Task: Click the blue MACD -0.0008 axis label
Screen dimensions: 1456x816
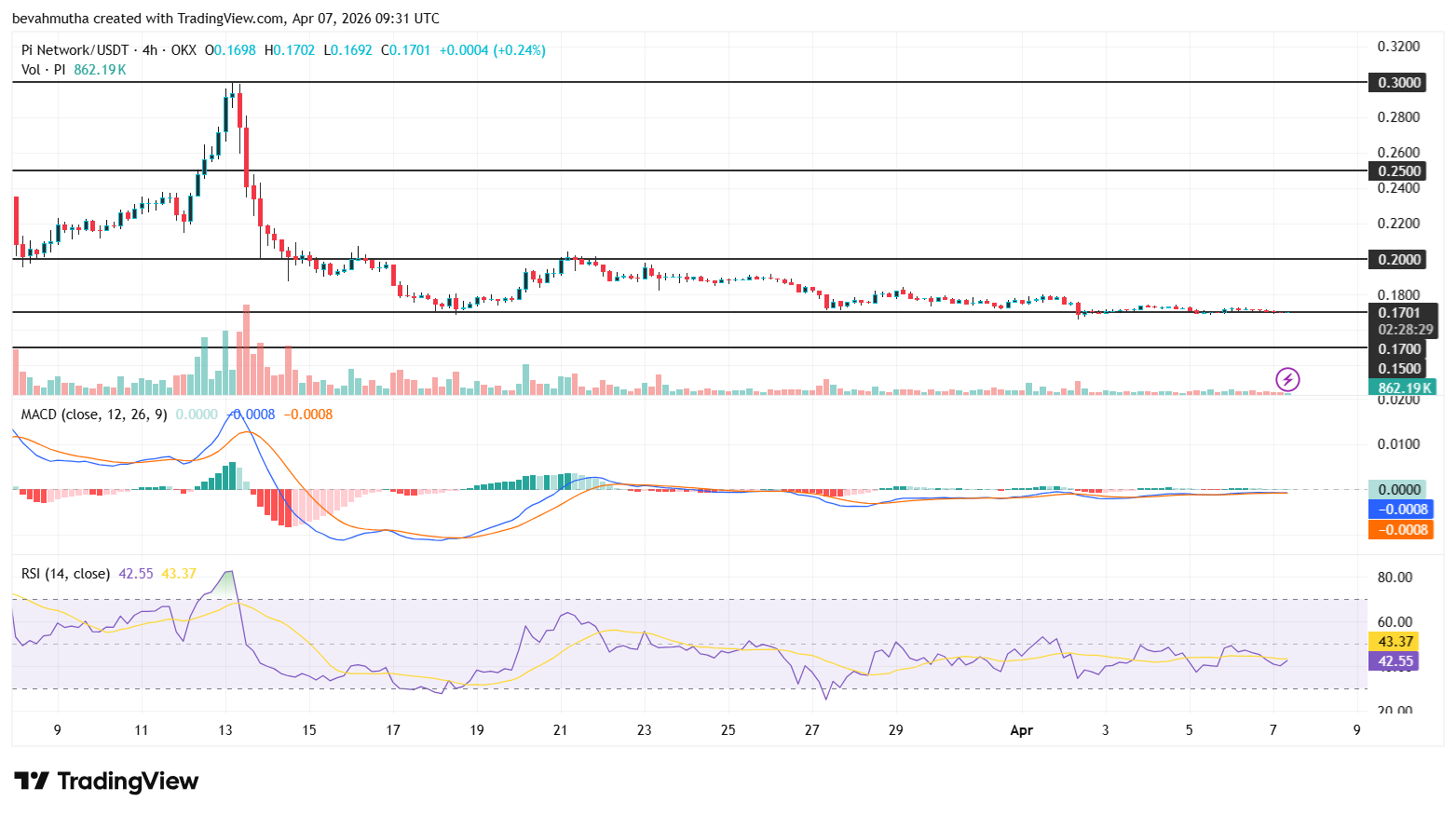Action: tap(1401, 510)
